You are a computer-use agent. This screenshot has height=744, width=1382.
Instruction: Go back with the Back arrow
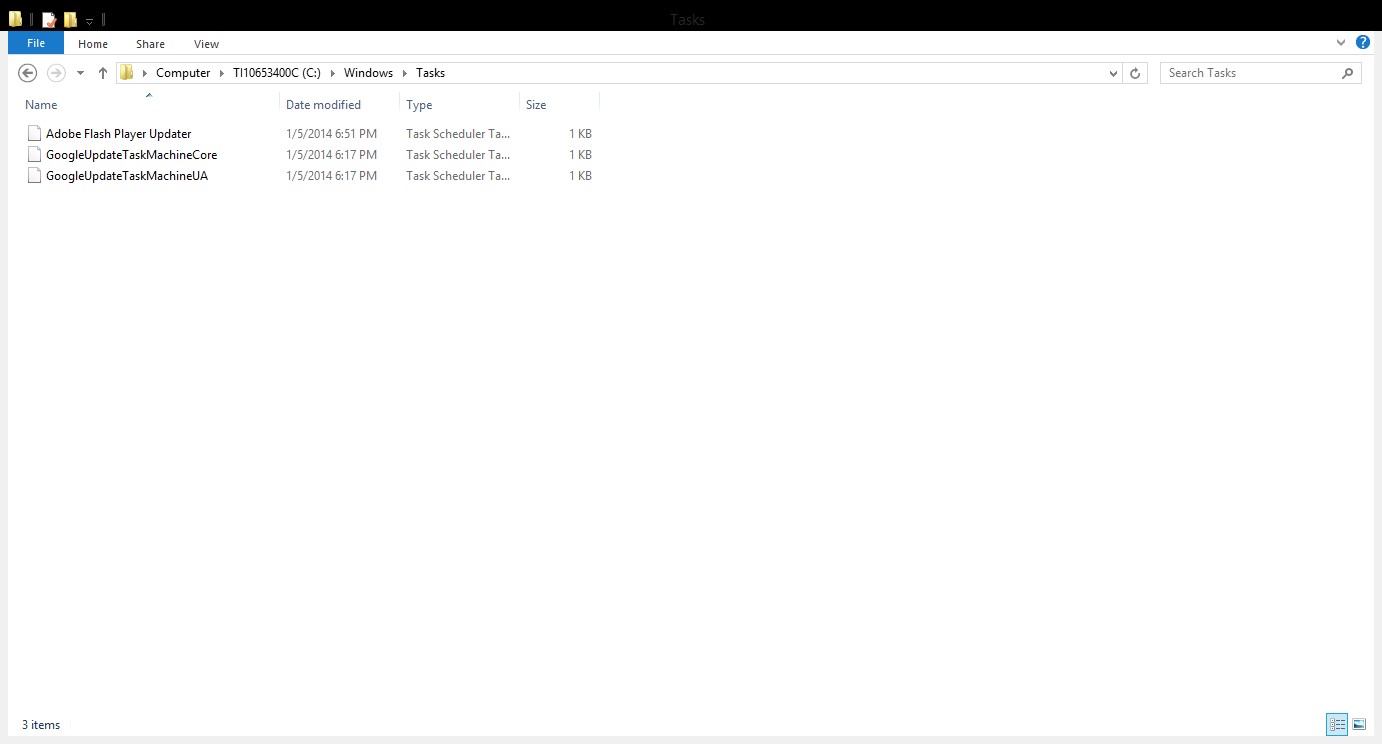pyautogui.click(x=28, y=73)
